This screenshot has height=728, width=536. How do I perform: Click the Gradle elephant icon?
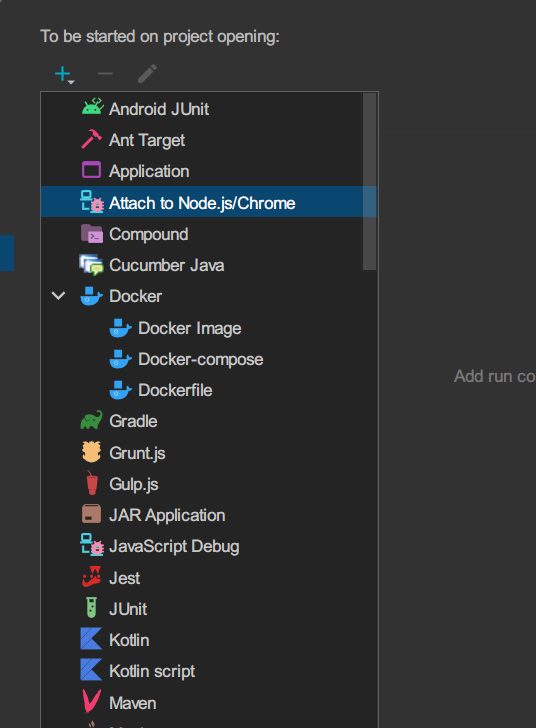(92, 420)
